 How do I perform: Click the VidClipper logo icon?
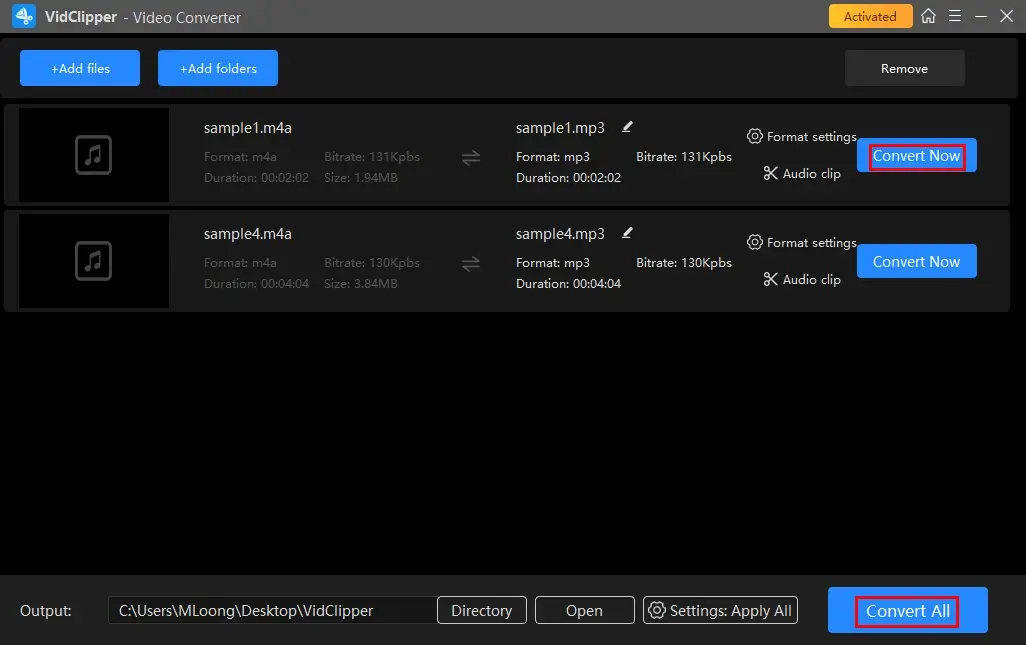(x=24, y=17)
